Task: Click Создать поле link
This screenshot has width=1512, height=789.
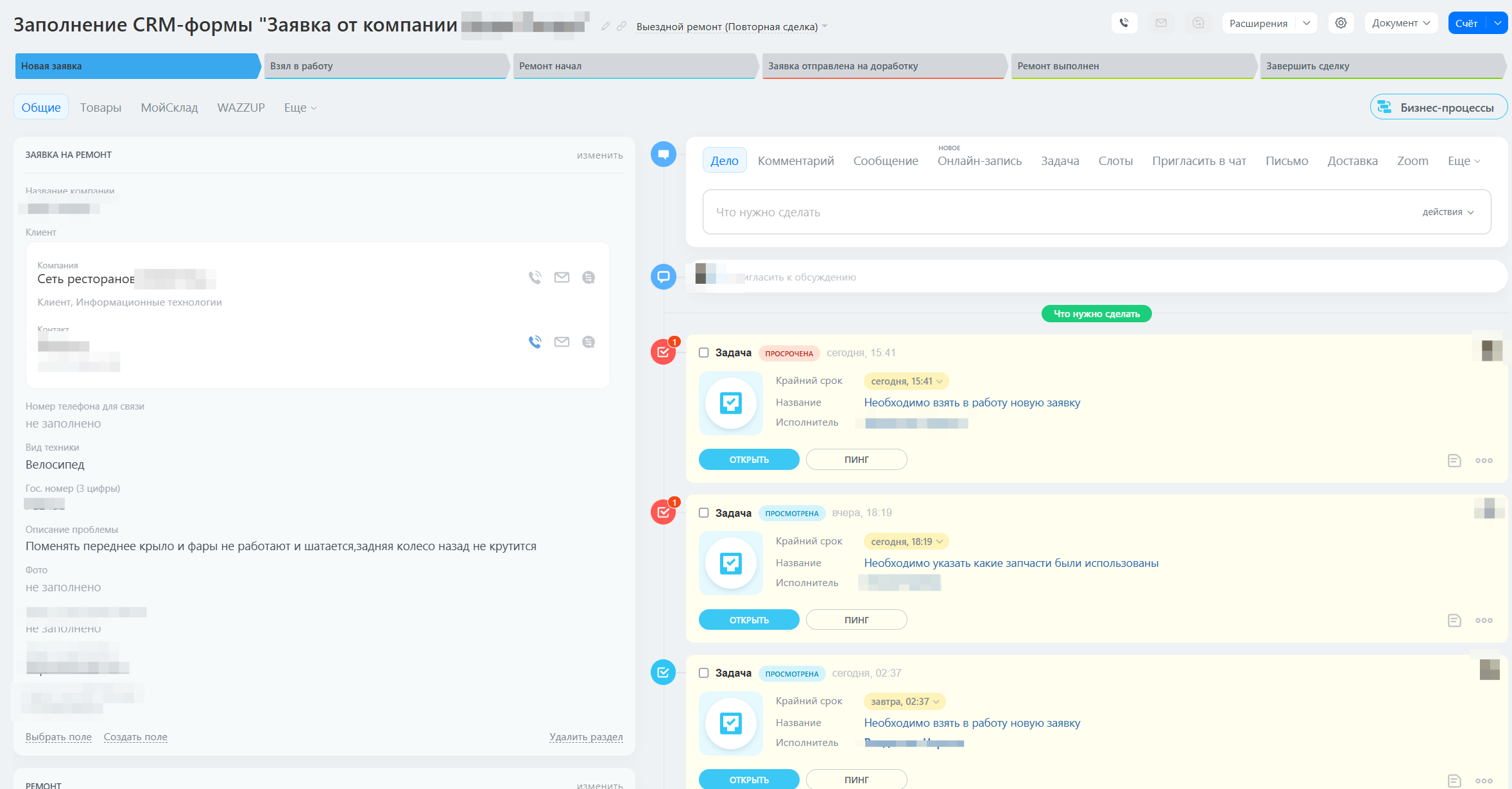Action: click(x=135, y=737)
